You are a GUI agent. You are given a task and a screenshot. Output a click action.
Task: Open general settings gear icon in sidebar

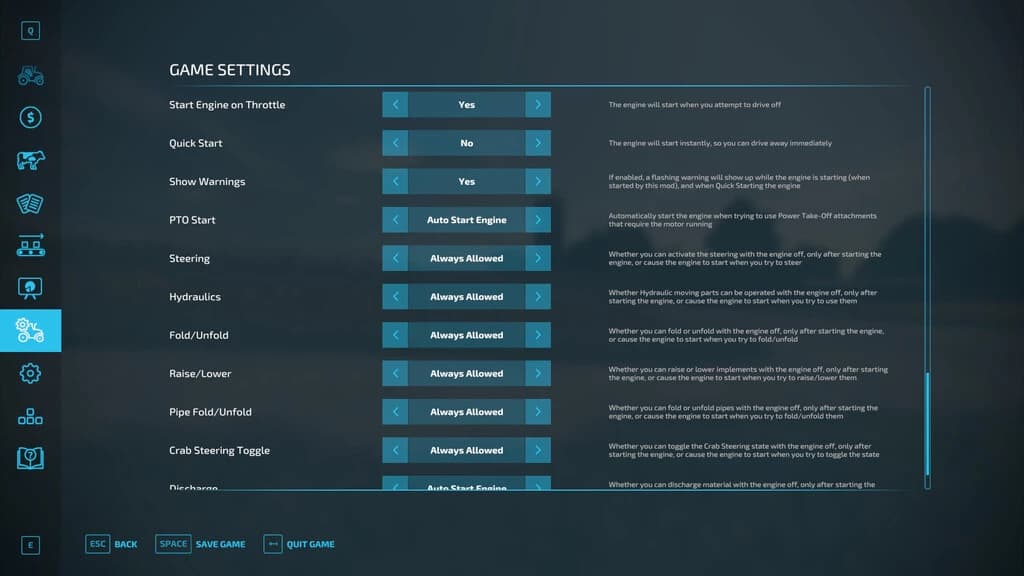click(x=31, y=374)
